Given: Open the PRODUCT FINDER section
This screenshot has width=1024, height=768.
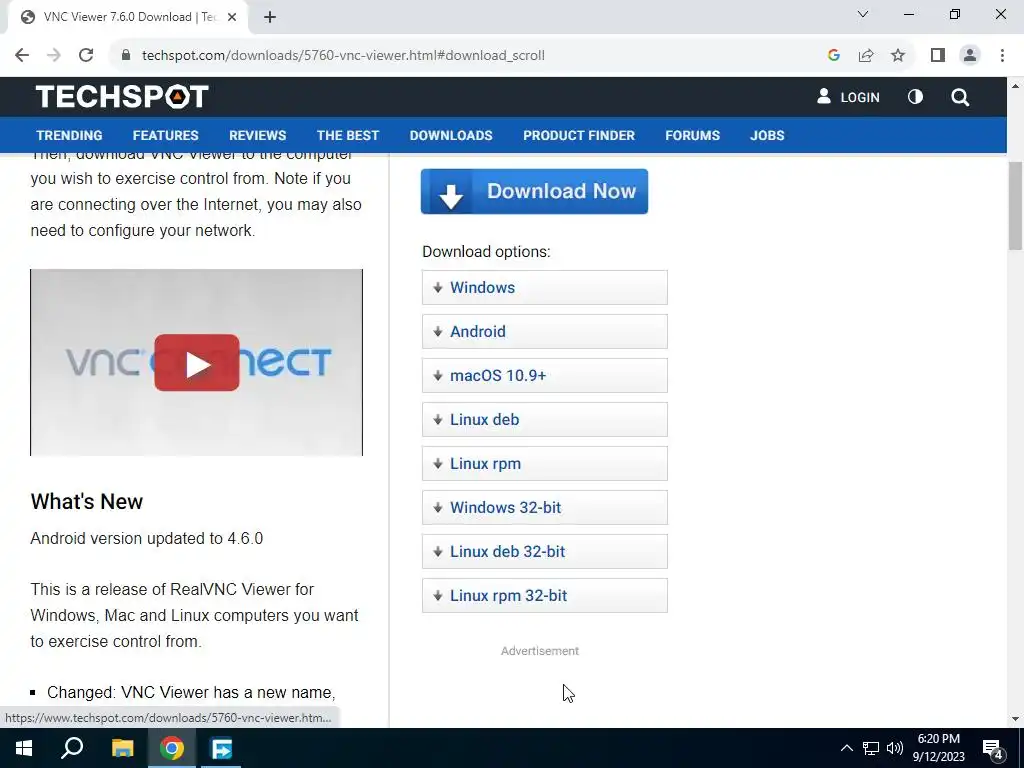Looking at the screenshot, I should click(x=579, y=135).
